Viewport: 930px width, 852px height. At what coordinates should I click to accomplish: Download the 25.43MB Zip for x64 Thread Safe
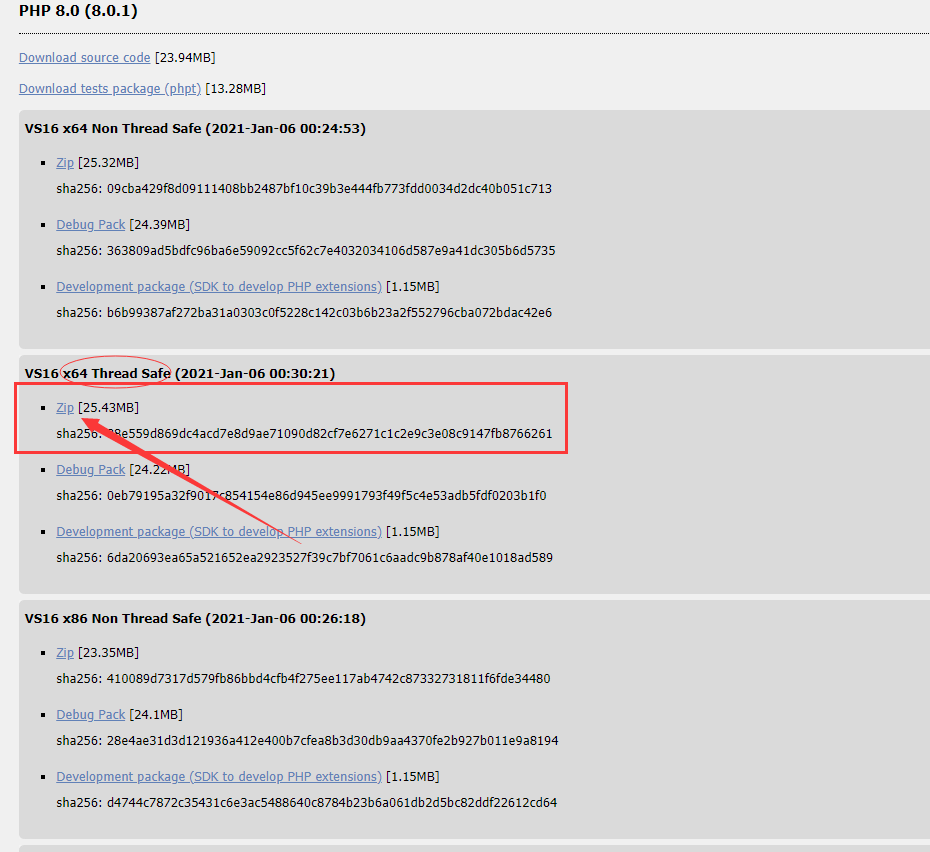65,408
